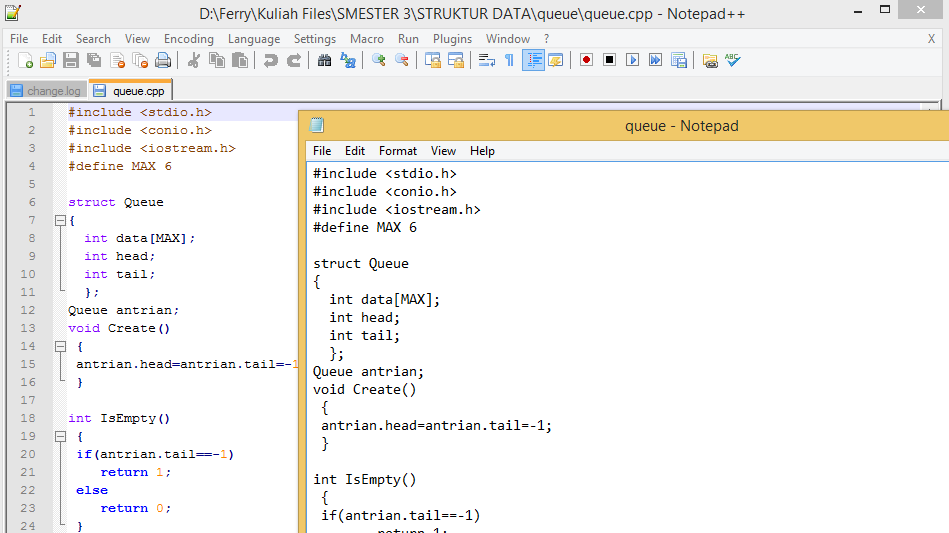Cut selection with the scissors icon

point(194,60)
